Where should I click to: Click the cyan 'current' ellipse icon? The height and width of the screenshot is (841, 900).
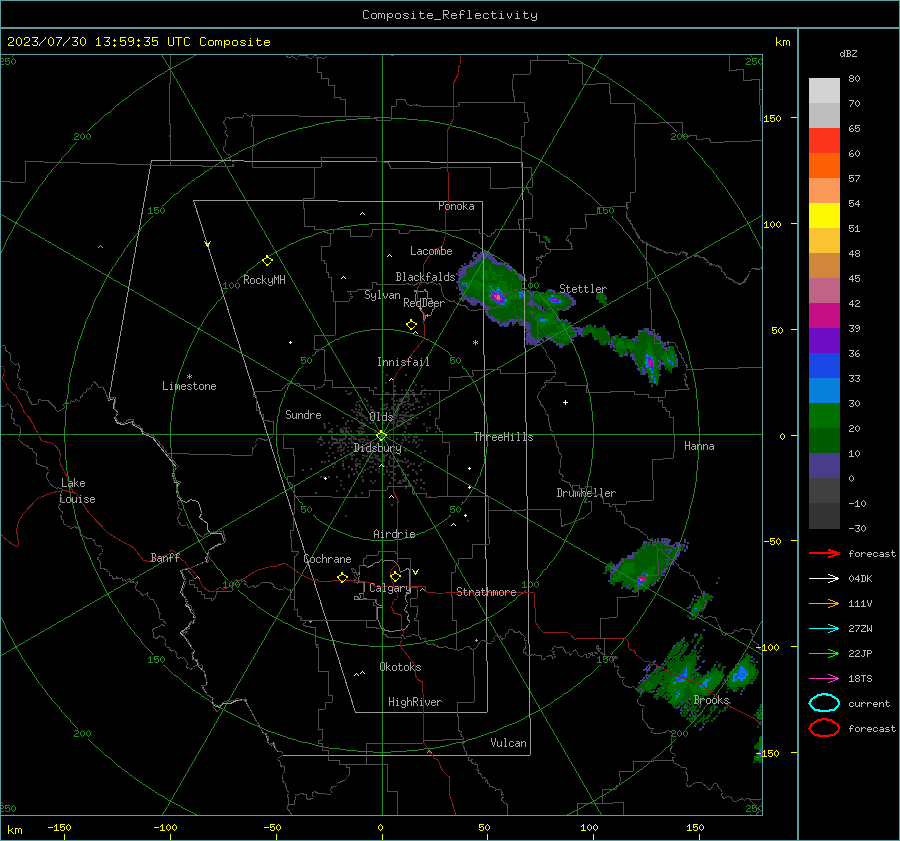824,703
